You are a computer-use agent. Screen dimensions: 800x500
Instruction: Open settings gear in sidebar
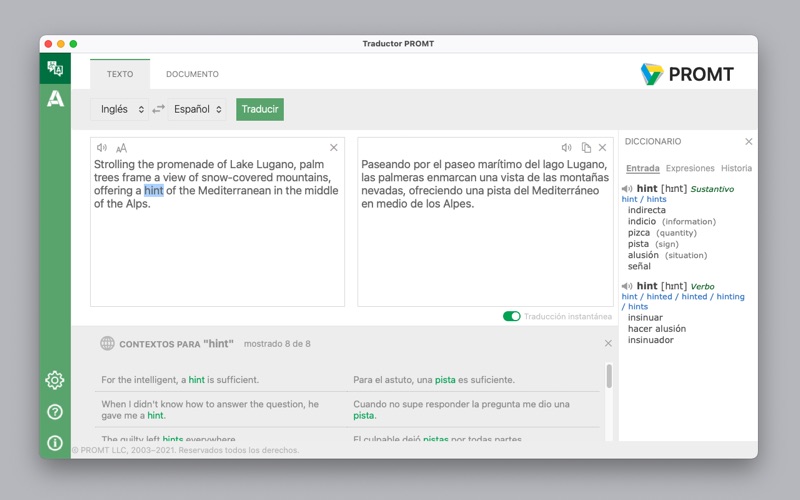pyautogui.click(x=55, y=380)
